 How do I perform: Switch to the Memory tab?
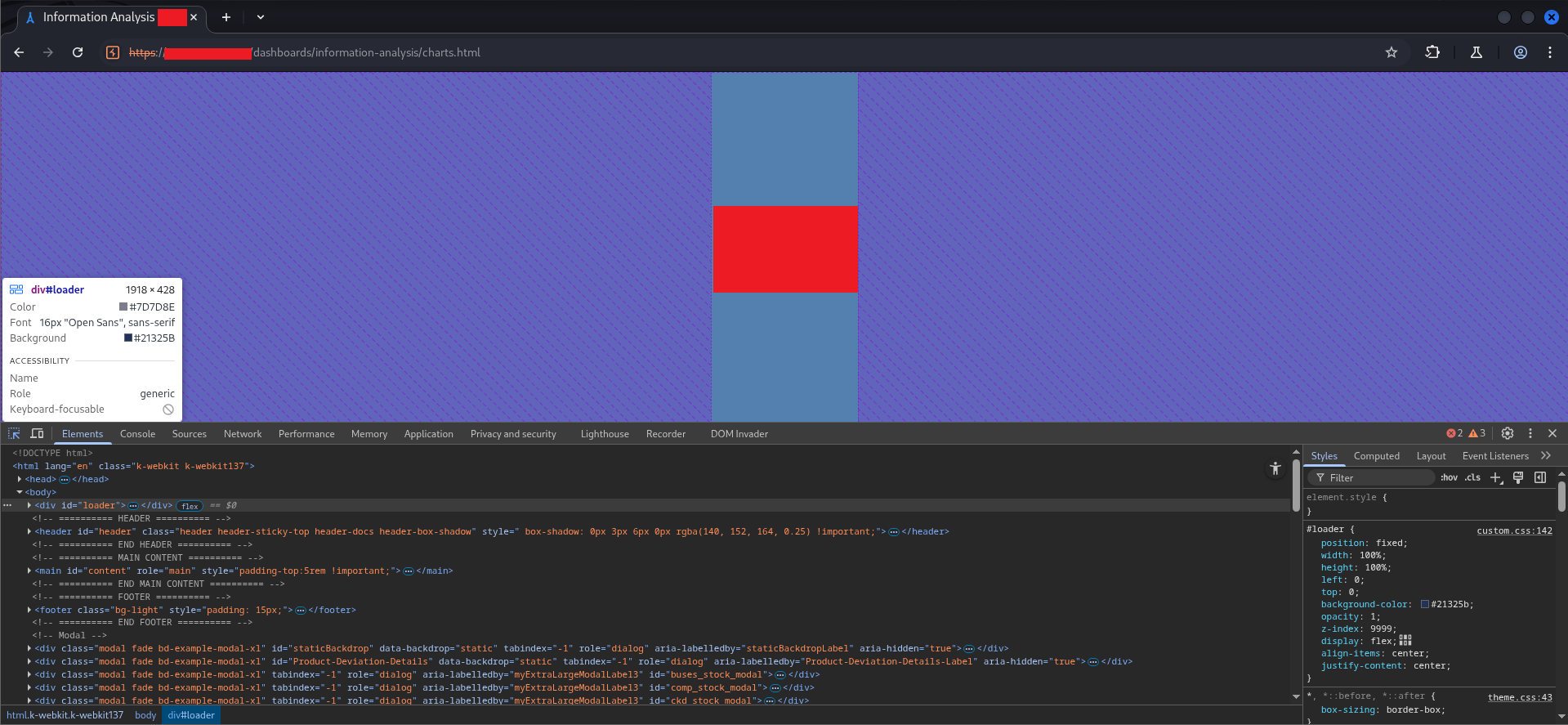tap(369, 434)
